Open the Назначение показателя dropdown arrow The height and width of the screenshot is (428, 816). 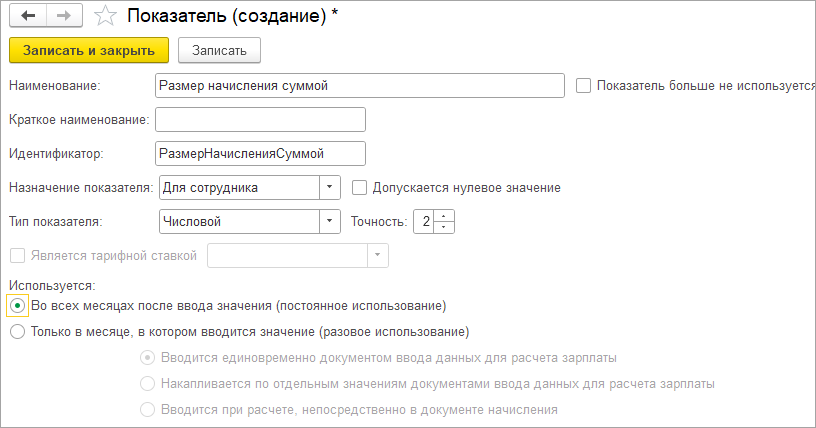click(x=329, y=187)
